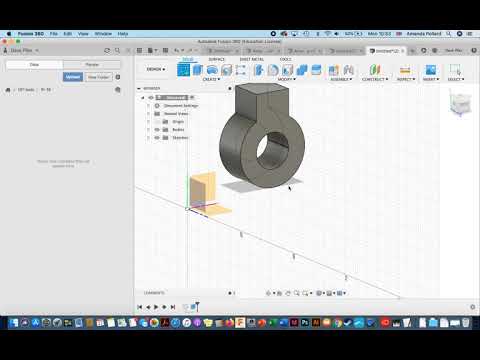
Task: Select the Combine tool
Action: 302,70
